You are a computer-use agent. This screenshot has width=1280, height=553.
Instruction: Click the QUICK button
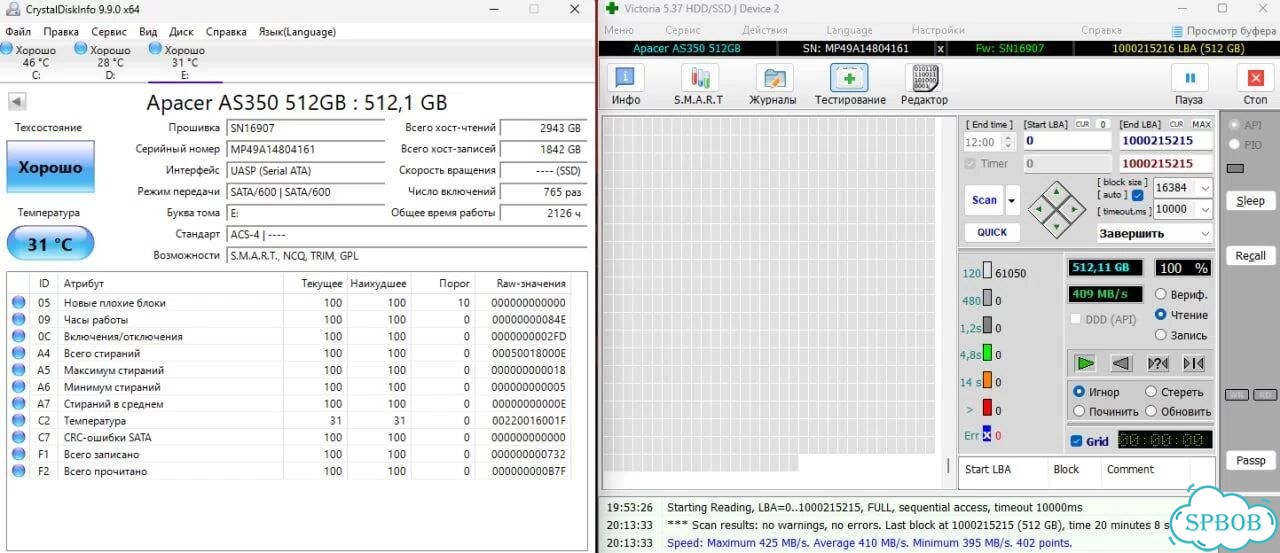pos(992,232)
